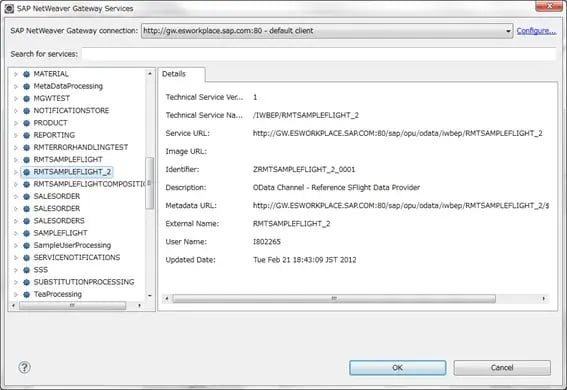Open help with the question mark icon
Screen dimensions: 567x390
[x=24, y=368]
